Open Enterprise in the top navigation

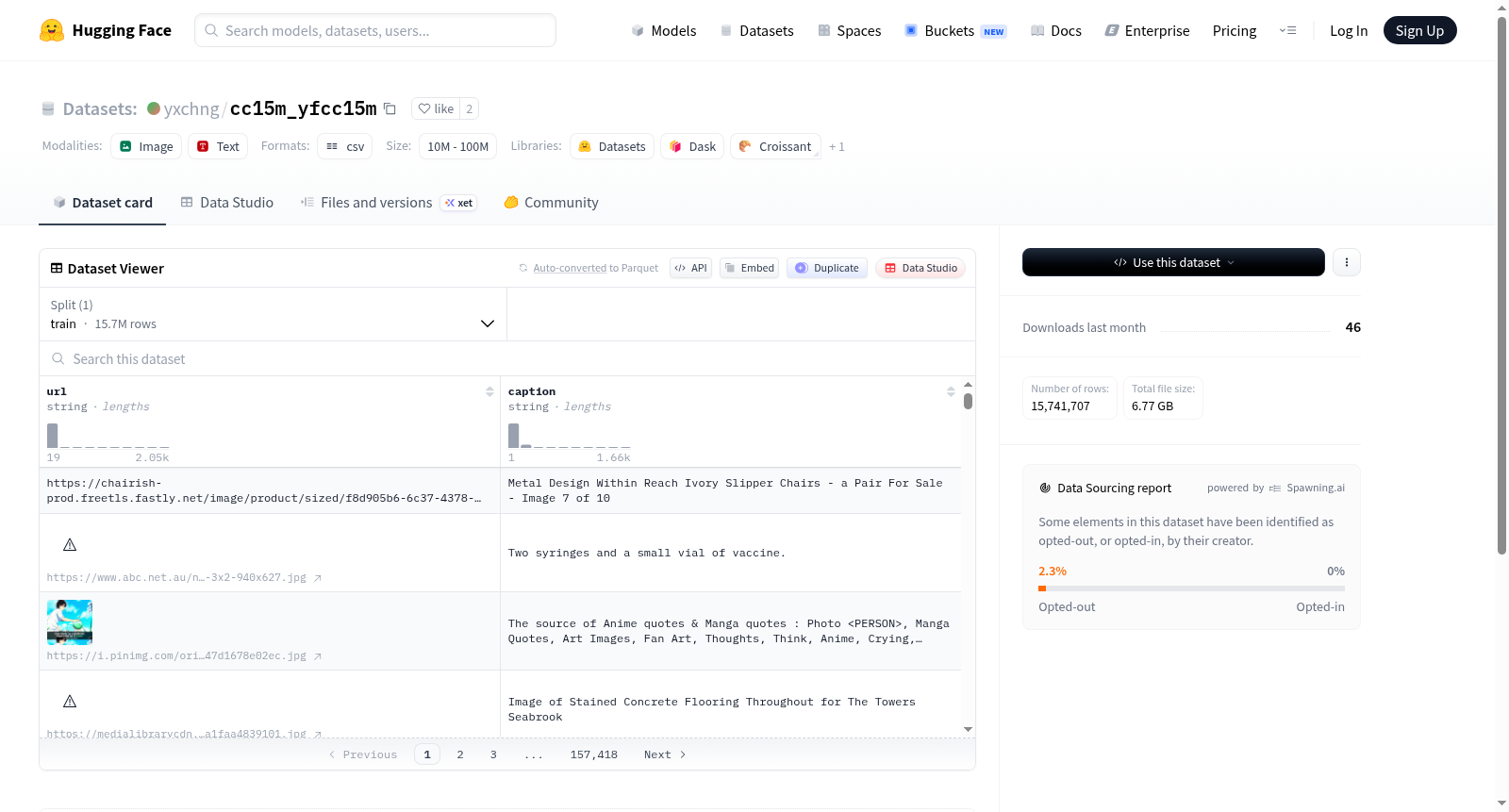pyautogui.click(x=1147, y=30)
